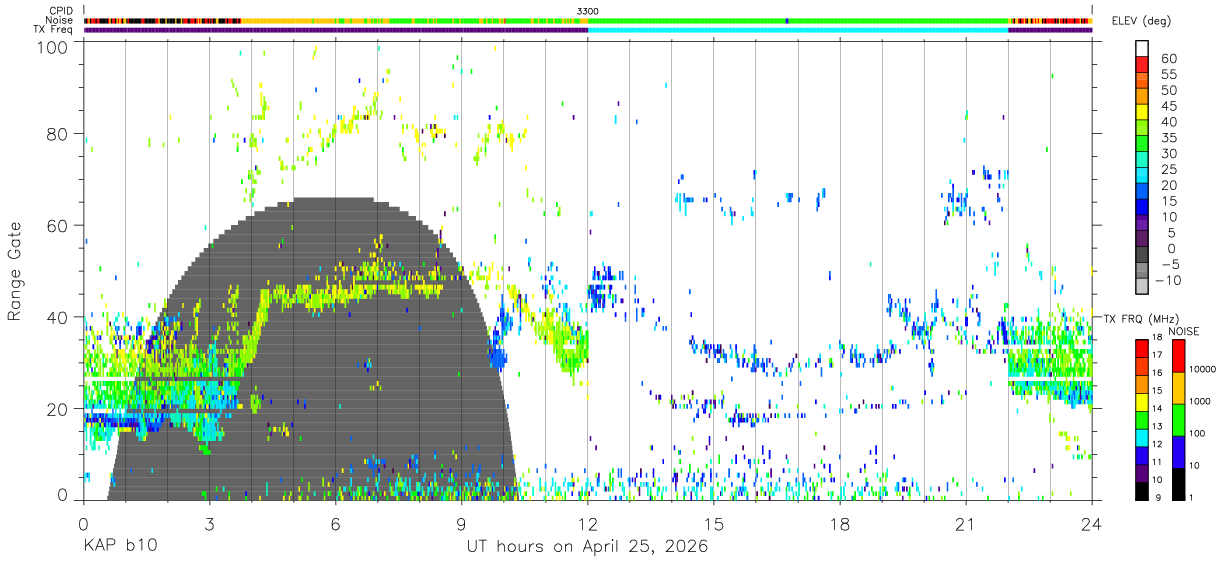
Task: Select the black 1–10 NOISE swatch
Action: click(x=1179, y=484)
